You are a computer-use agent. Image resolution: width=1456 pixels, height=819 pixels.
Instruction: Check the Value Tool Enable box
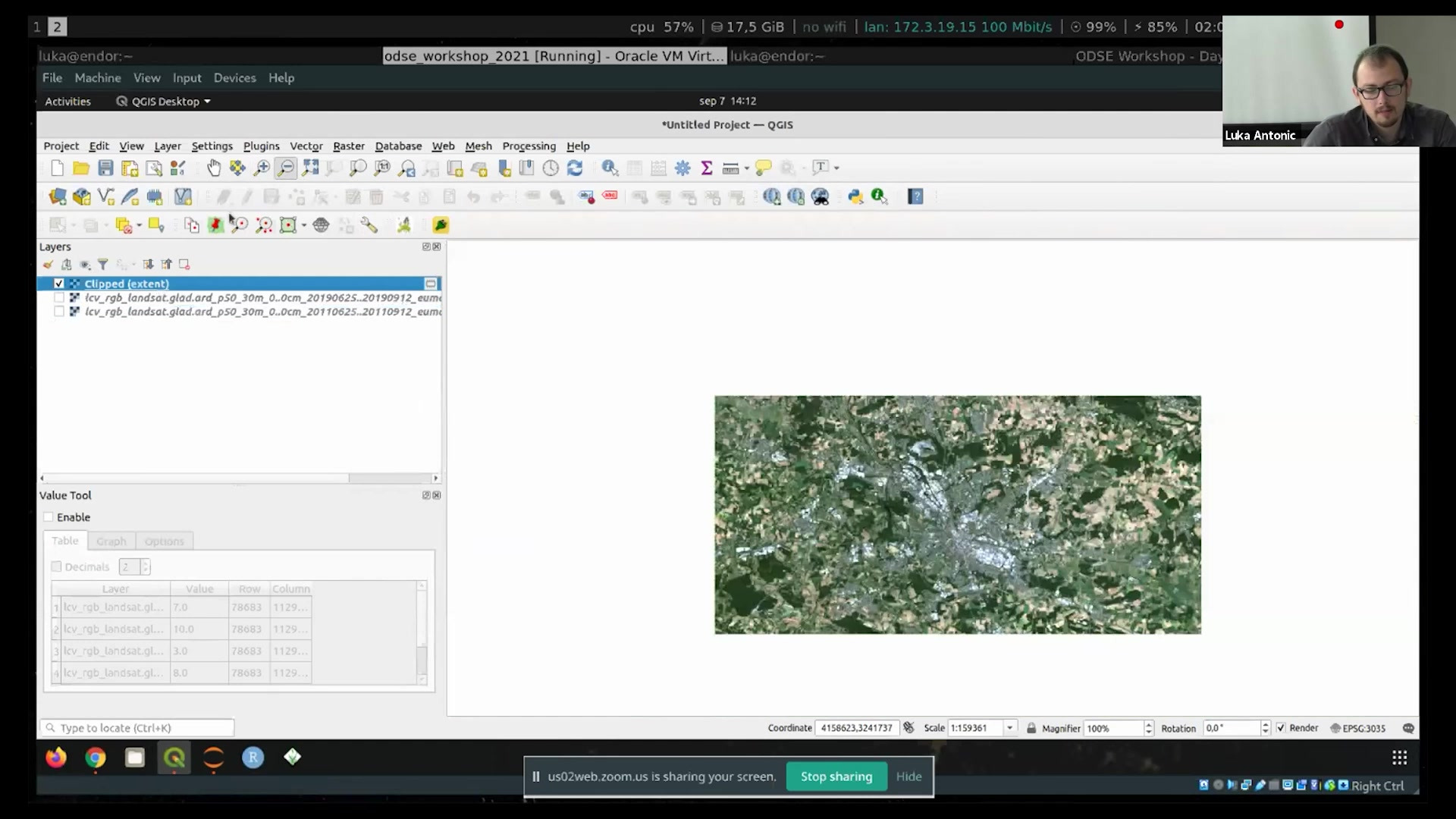tap(49, 517)
